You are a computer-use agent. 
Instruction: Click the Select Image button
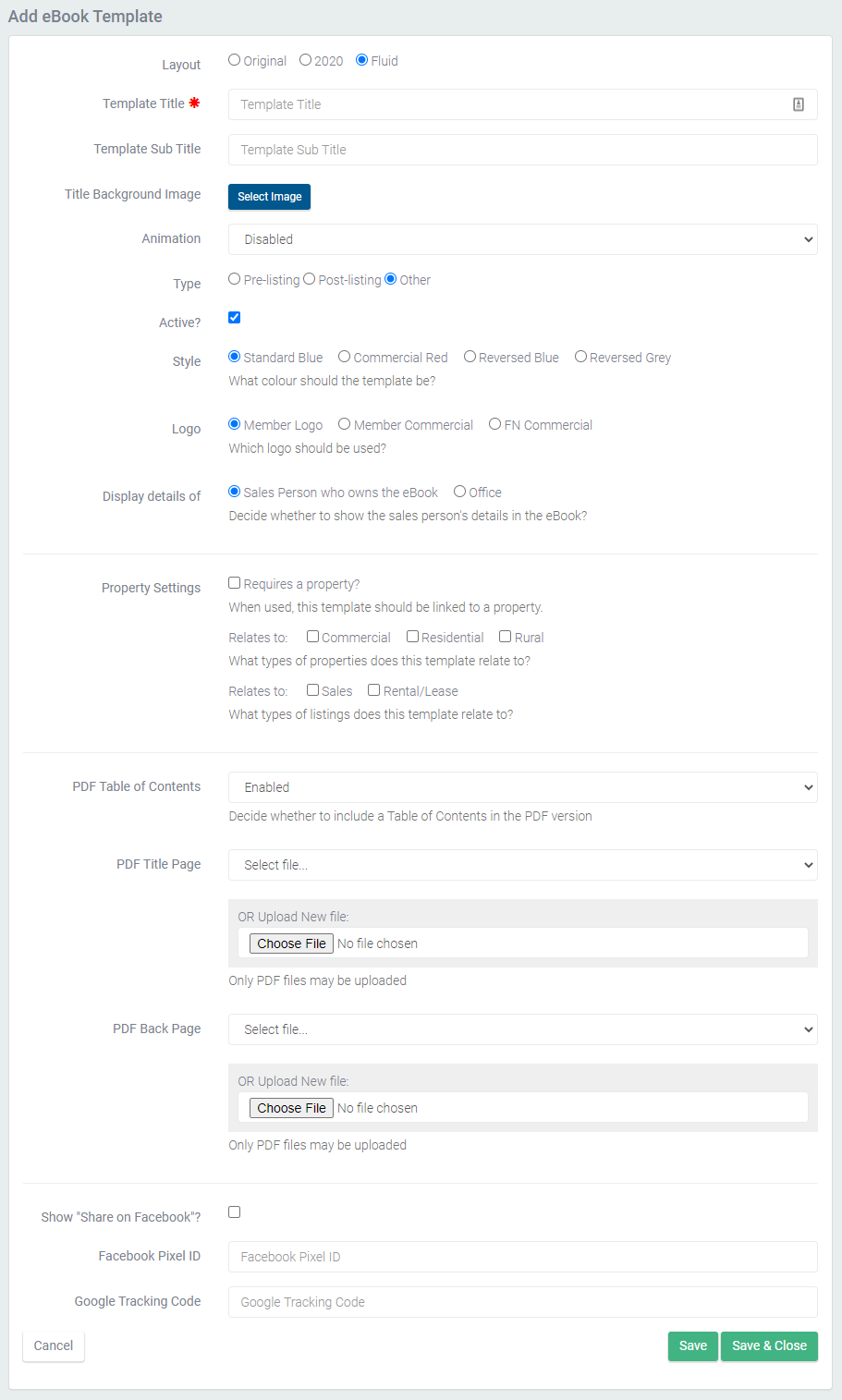click(269, 197)
